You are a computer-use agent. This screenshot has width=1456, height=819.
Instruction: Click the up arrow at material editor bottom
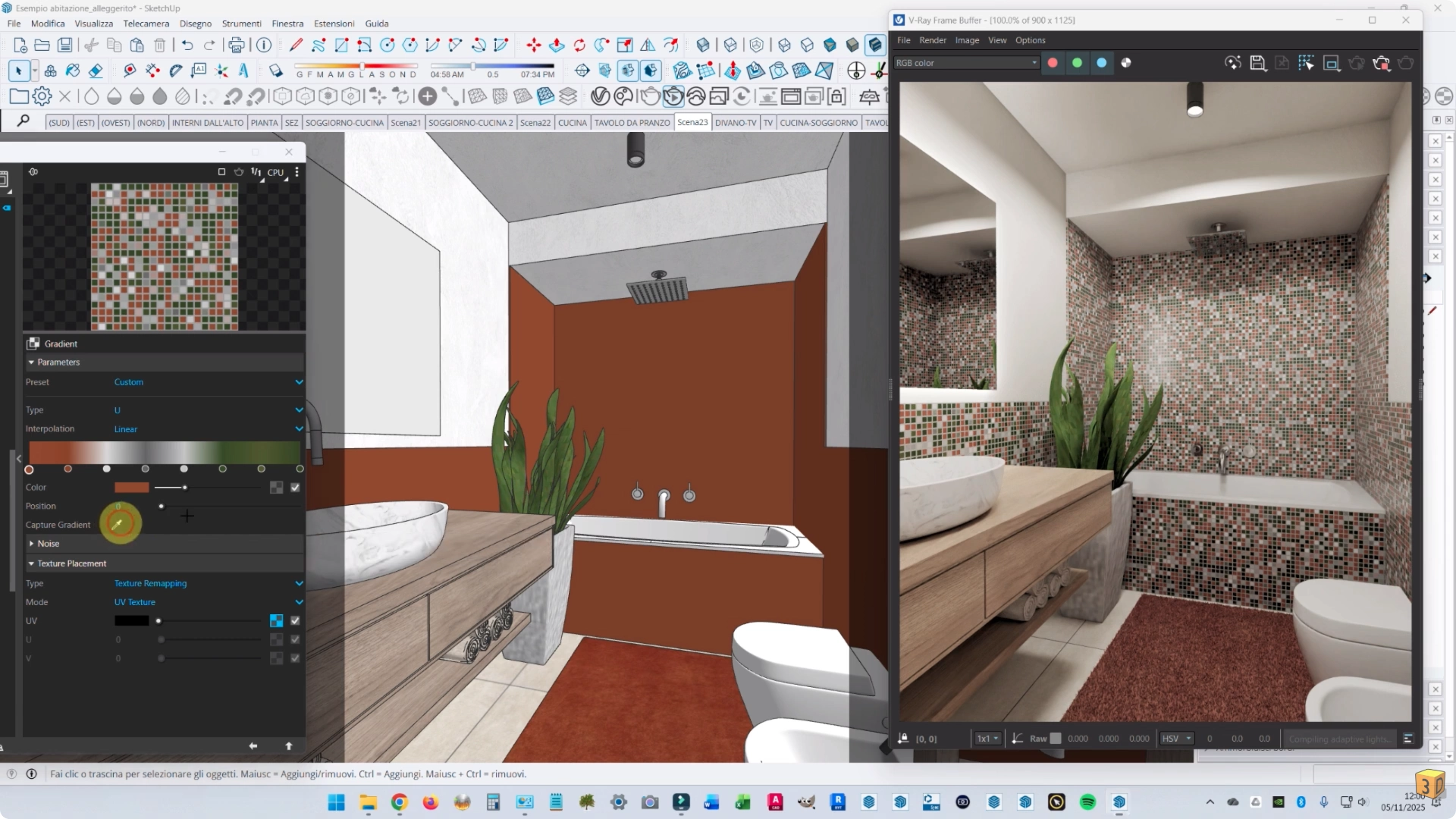click(x=289, y=746)
